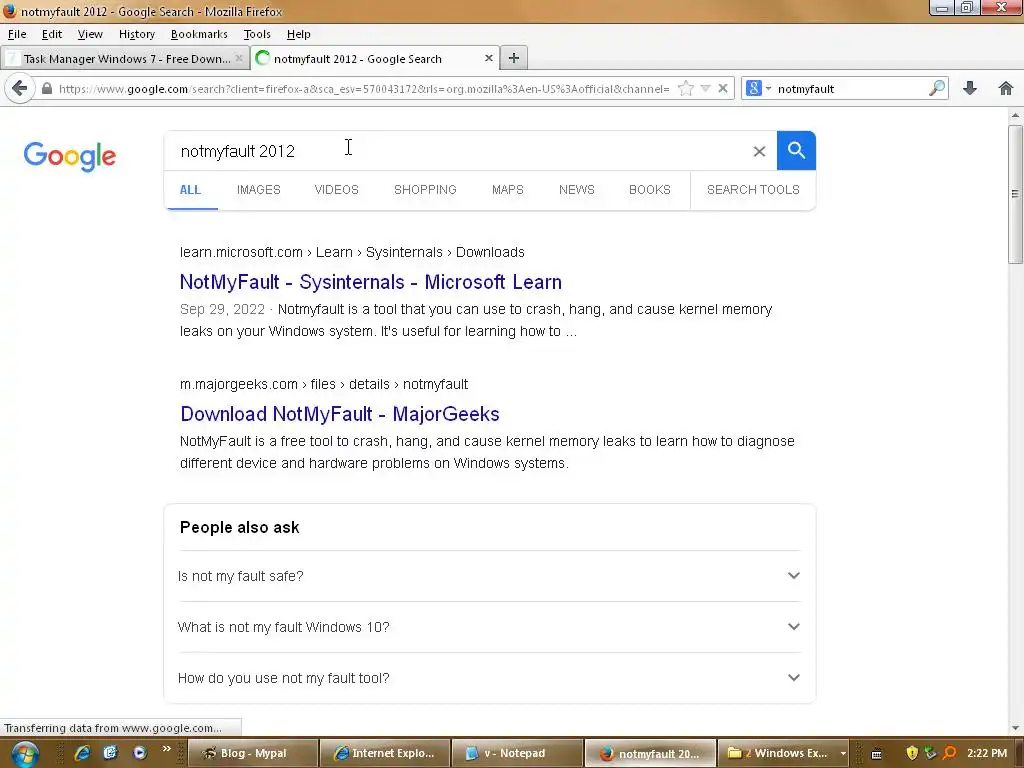The width and height of the screenshot is (1024, 768).
Task: Launch Internet Explorer from quick launch
Action: point(82,753)
